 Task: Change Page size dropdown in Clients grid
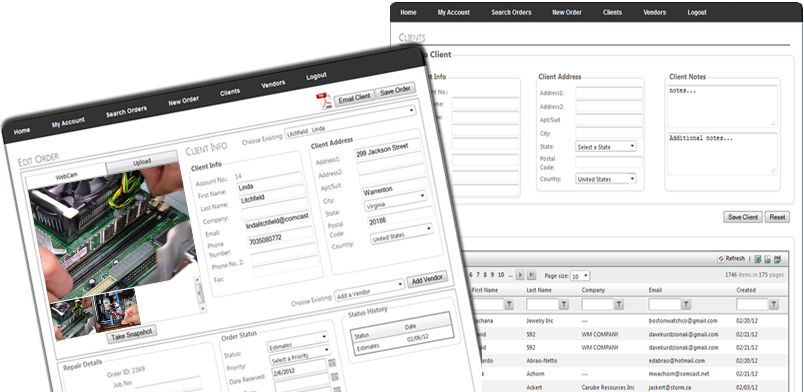tap(586, 276)
